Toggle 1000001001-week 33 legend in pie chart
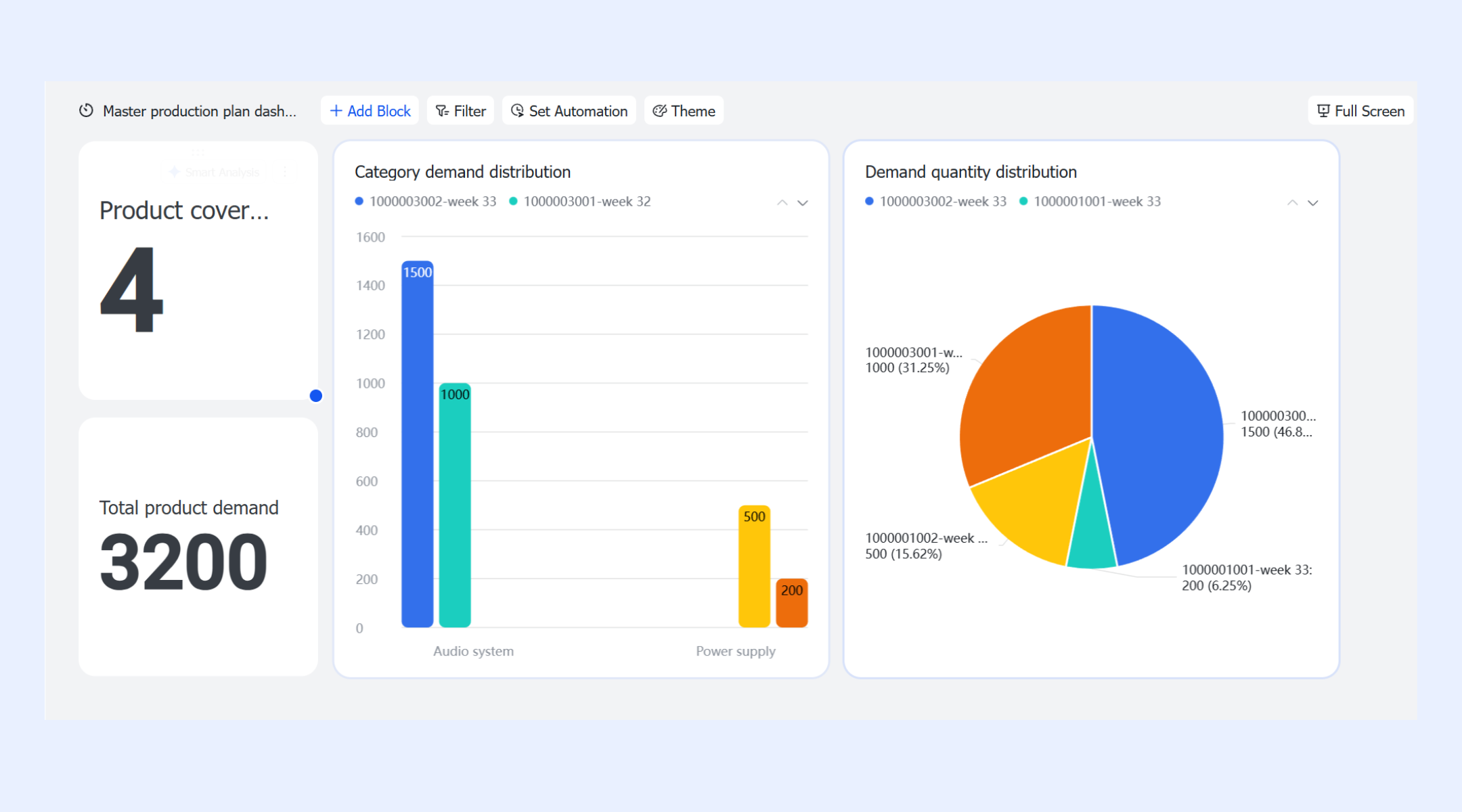 1090,202
